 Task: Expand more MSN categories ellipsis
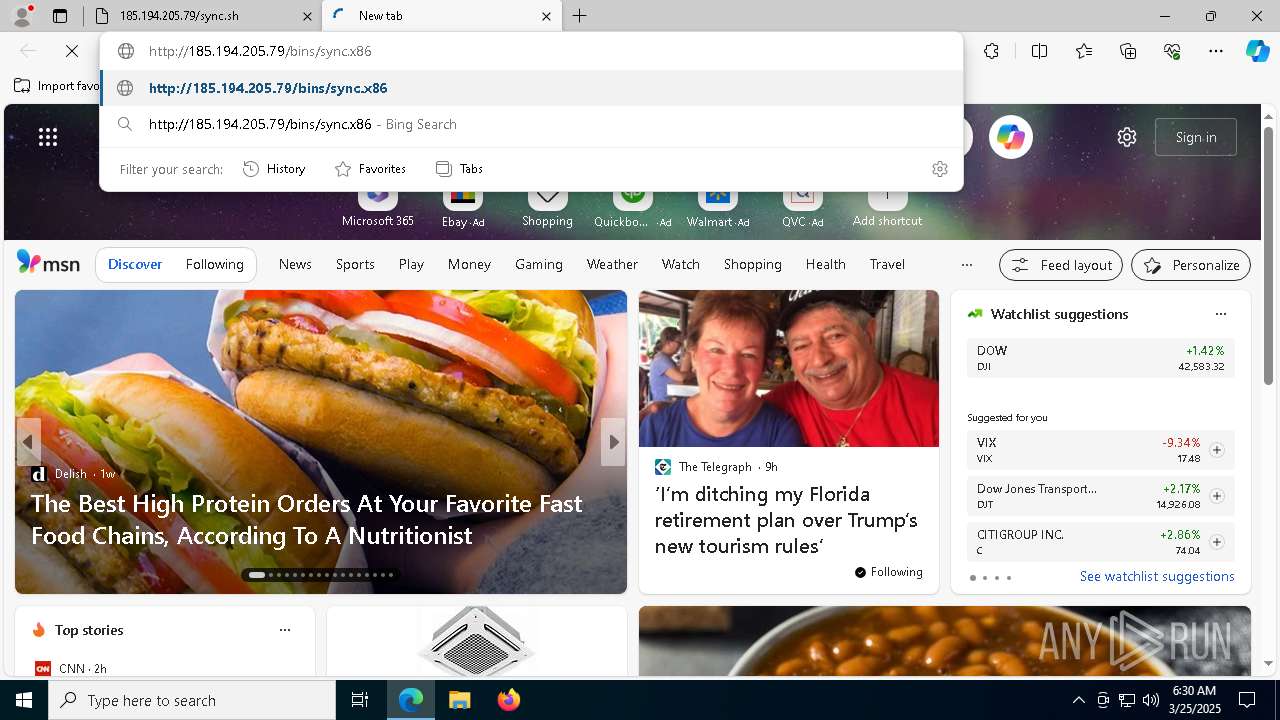tap(966, 265)
